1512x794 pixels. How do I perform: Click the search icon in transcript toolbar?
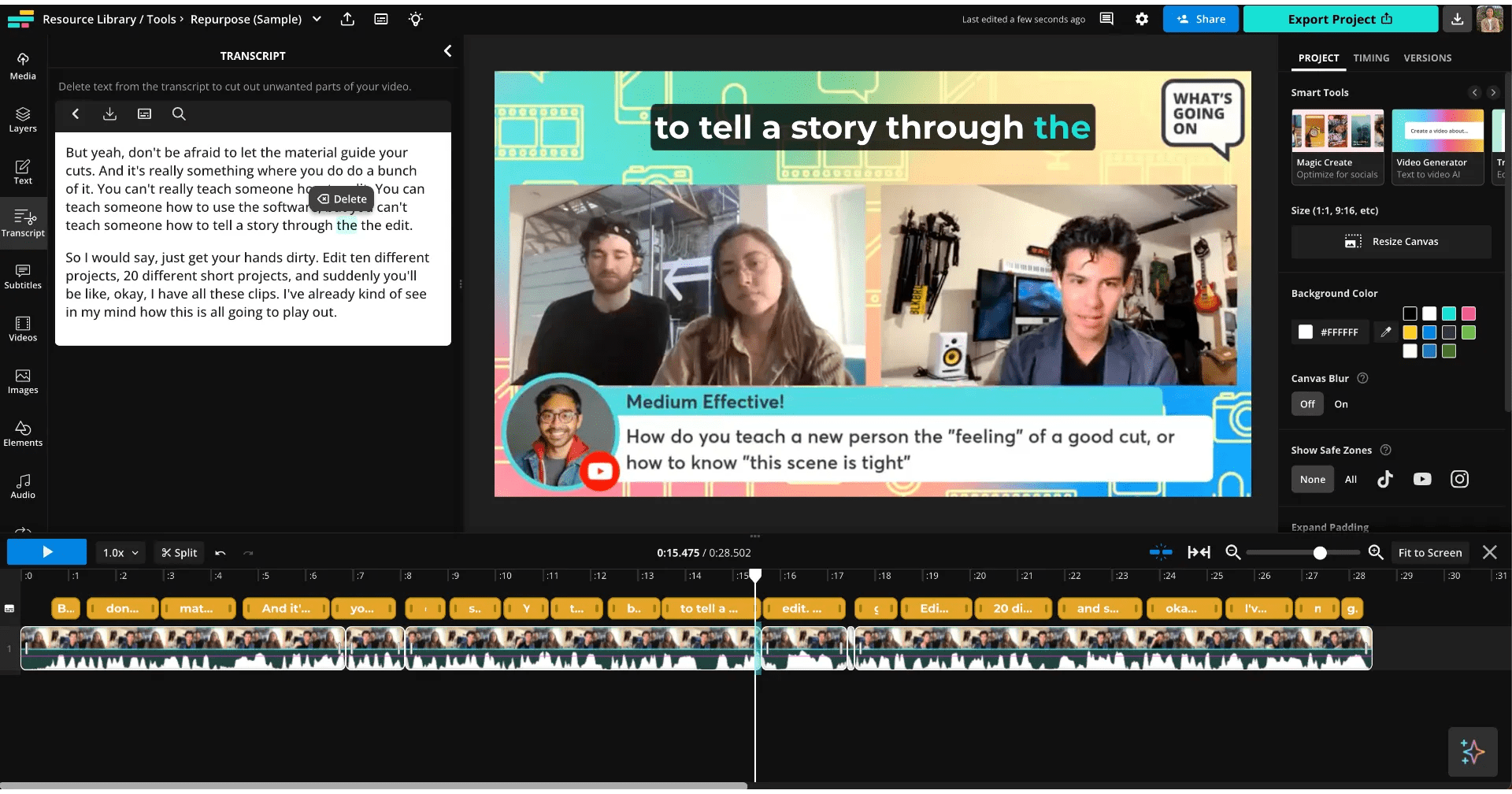point(179,114)
